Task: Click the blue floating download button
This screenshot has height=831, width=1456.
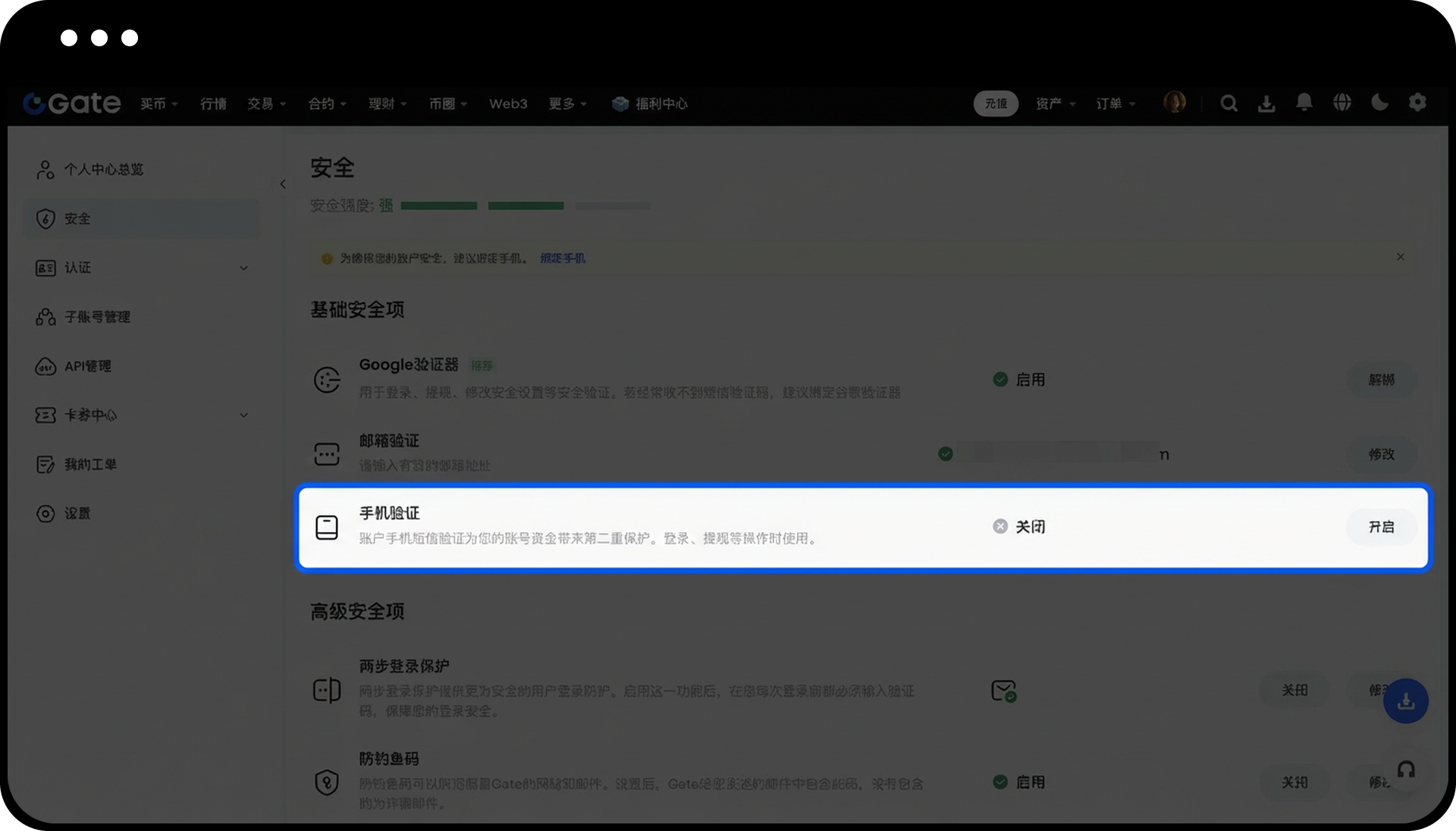Action: 1405,701
